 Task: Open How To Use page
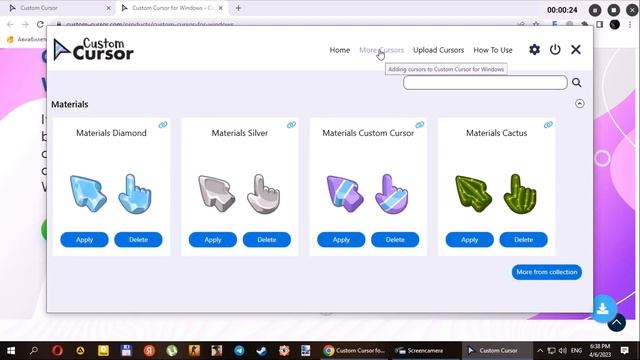click(493, 50)
